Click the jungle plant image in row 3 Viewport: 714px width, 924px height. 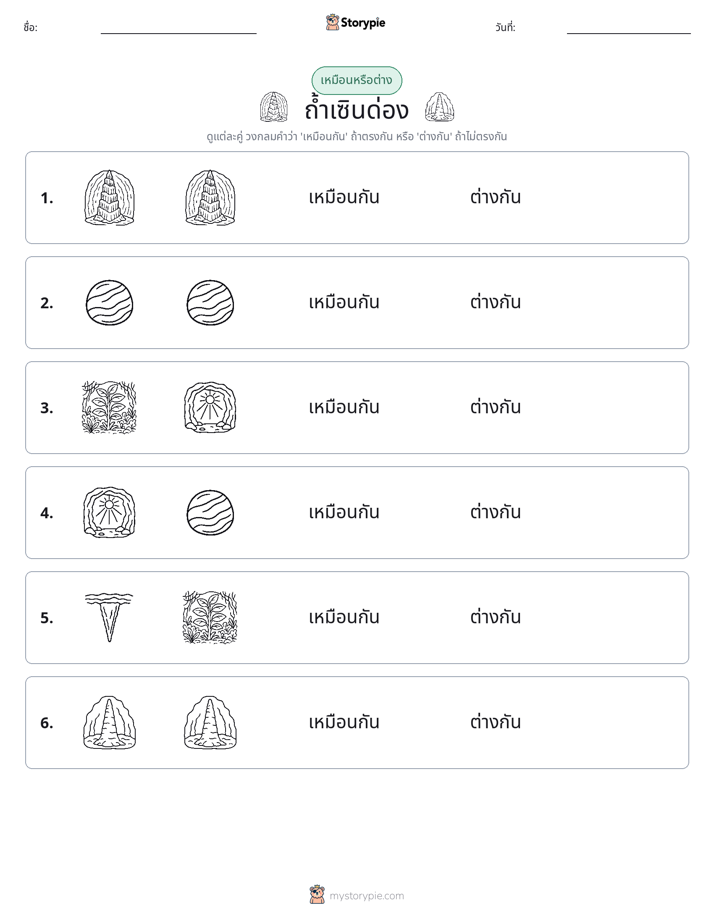pos(109,407)
